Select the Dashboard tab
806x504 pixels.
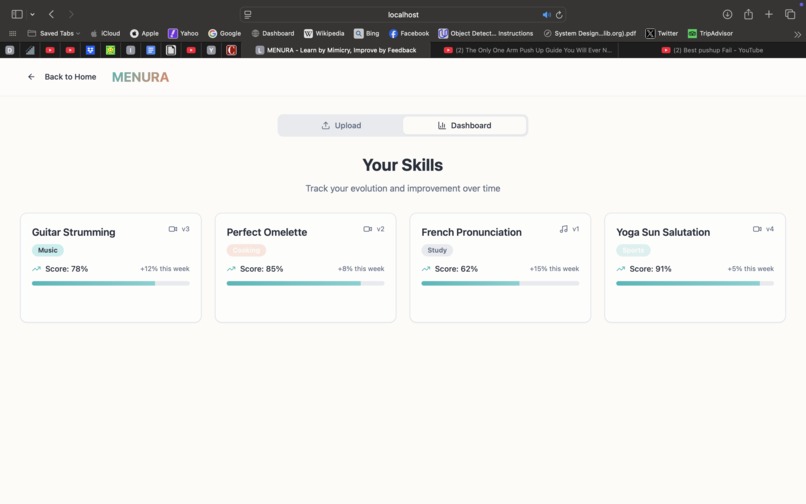pos(465,125)
